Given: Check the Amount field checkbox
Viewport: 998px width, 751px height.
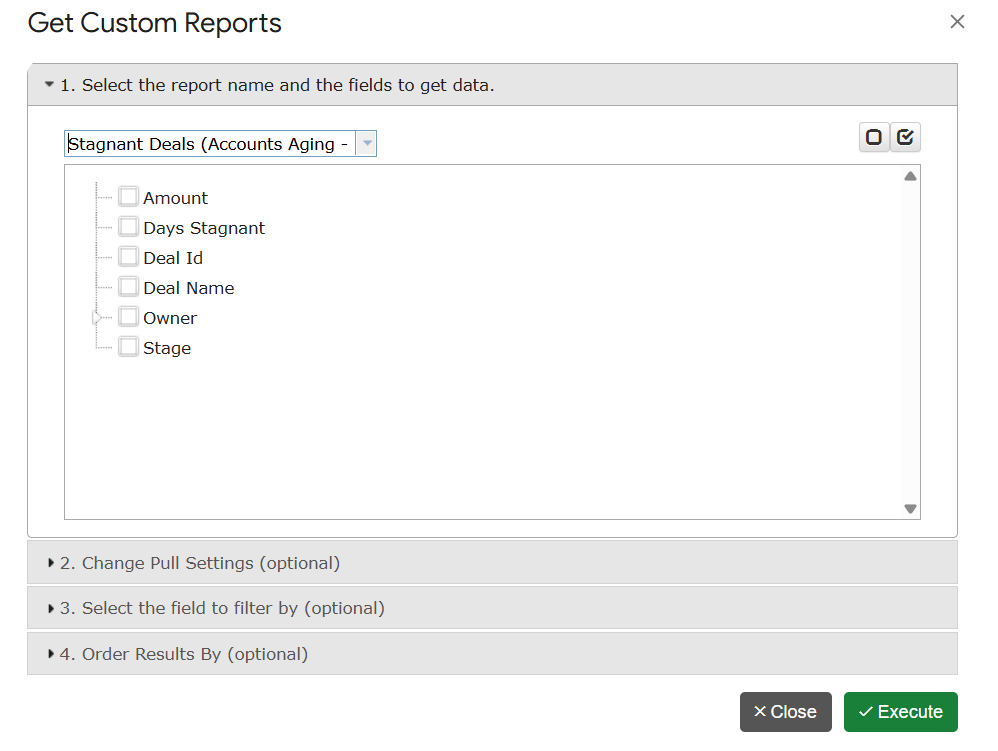Looking at the screenshot, I should (x=128, y=197).
